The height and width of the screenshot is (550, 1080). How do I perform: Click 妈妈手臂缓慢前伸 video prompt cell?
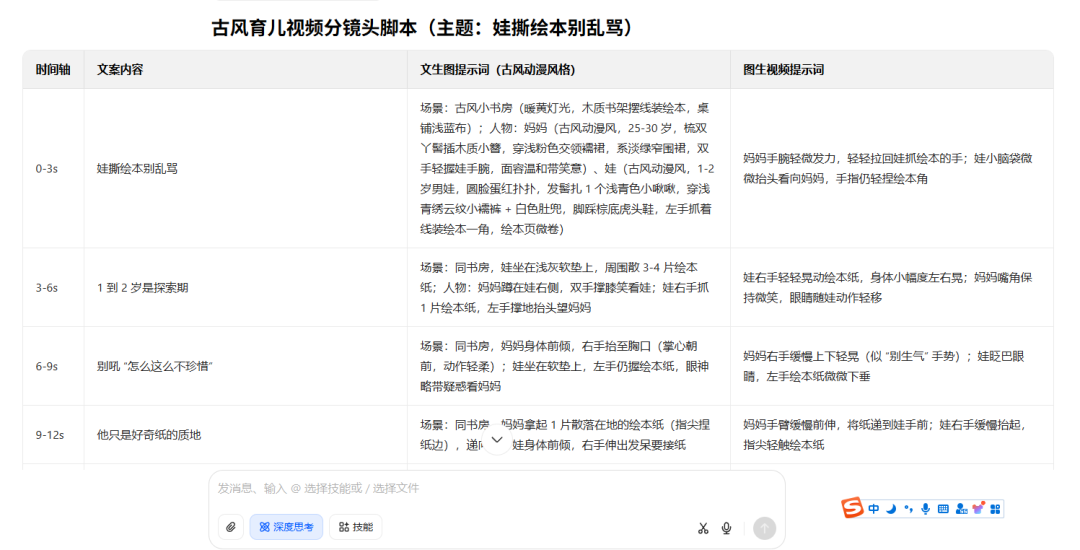point(891,435)
